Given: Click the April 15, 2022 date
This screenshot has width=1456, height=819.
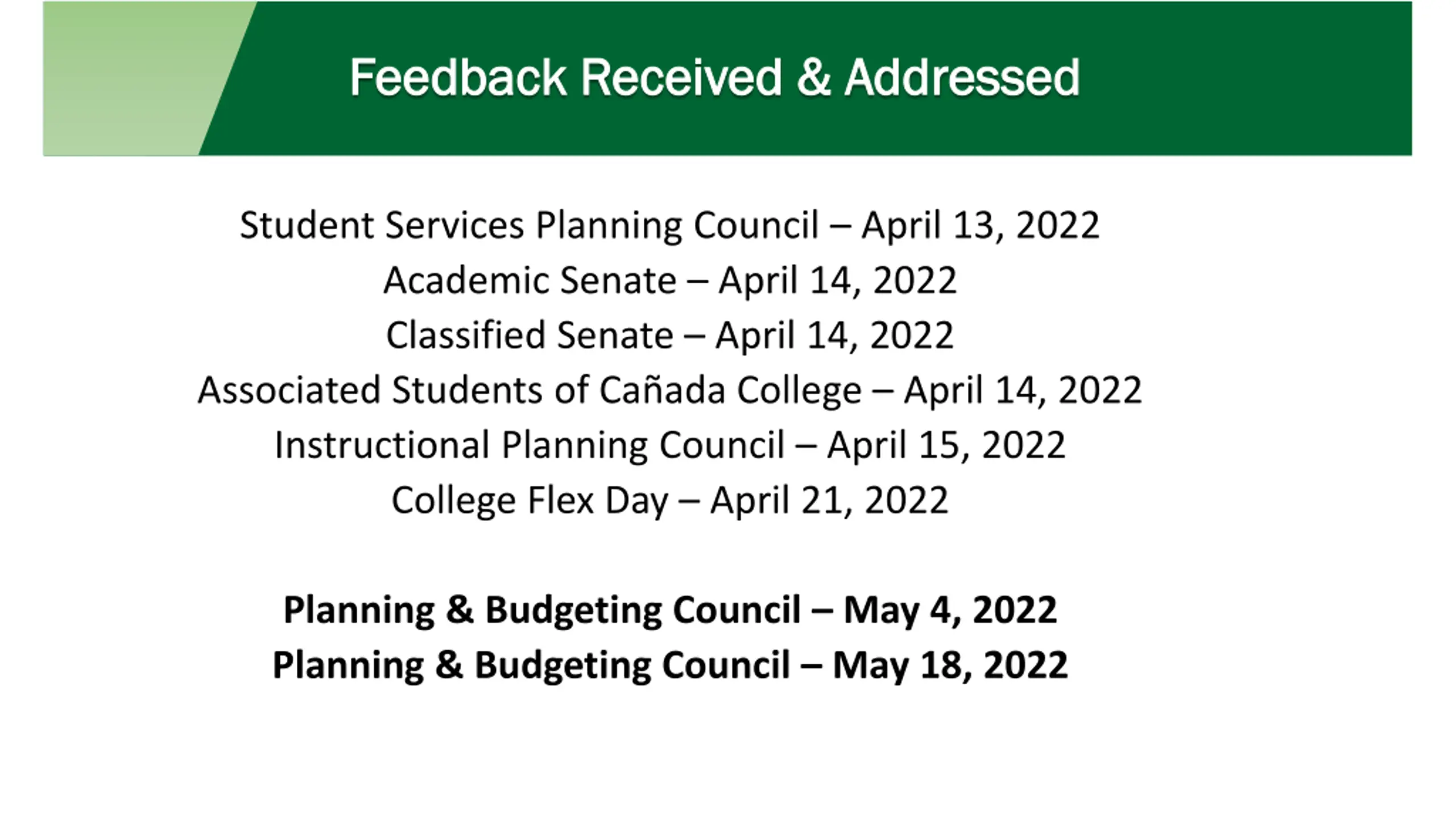Looking at the screenshot, I should coord(946,445).
